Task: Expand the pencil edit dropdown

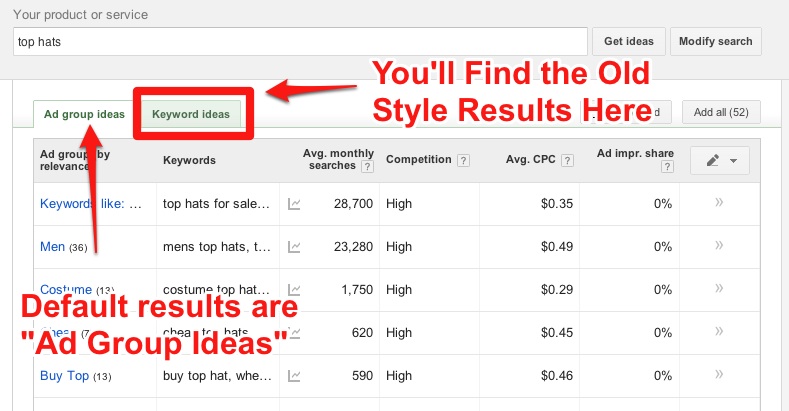Action: click(x=719, y=161)
